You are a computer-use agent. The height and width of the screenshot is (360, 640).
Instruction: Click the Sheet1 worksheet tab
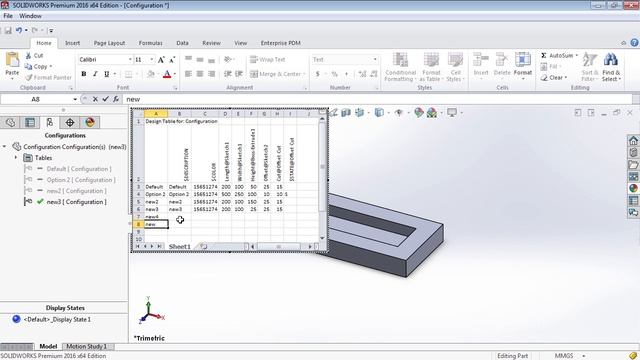pos(180,247)
